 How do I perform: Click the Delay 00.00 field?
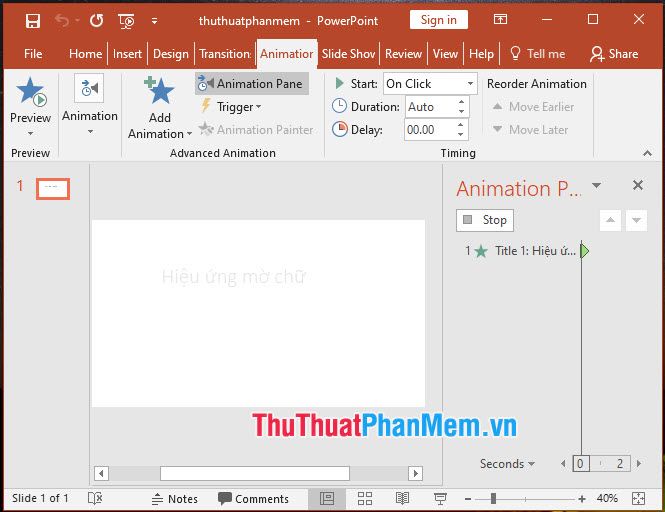point(430,129)
